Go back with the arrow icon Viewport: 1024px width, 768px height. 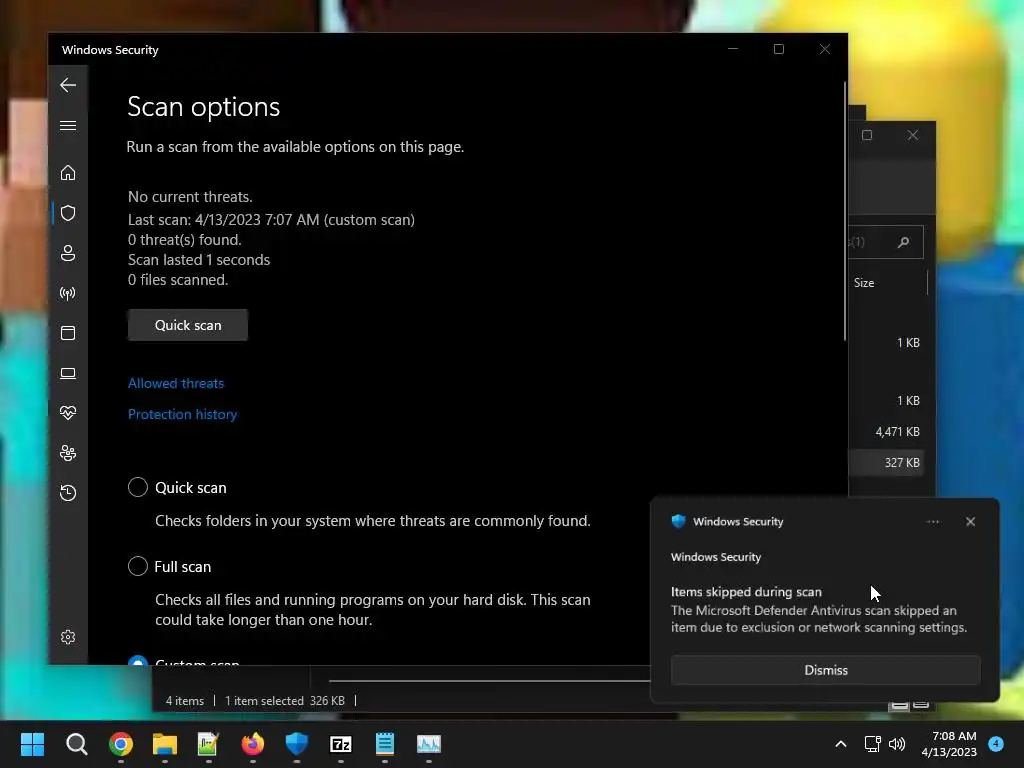[x=68, y=85]
